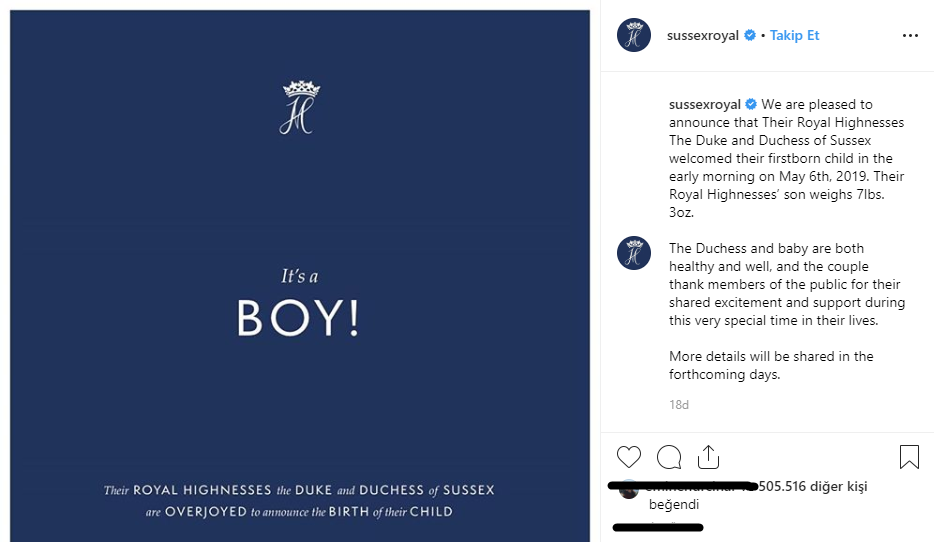This screenshot has height=542, width=934.
Task: Click the verified badge in the caption
Action: tap(751, 104)
